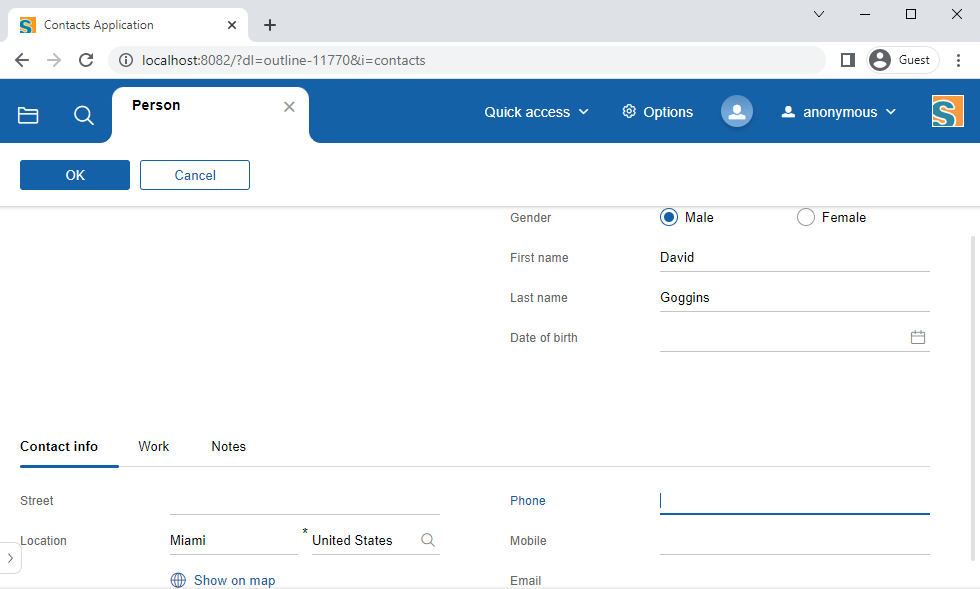The image size is (980, 589).
Task: Switch to the Notes tab
Action: [x=228, y=446]
